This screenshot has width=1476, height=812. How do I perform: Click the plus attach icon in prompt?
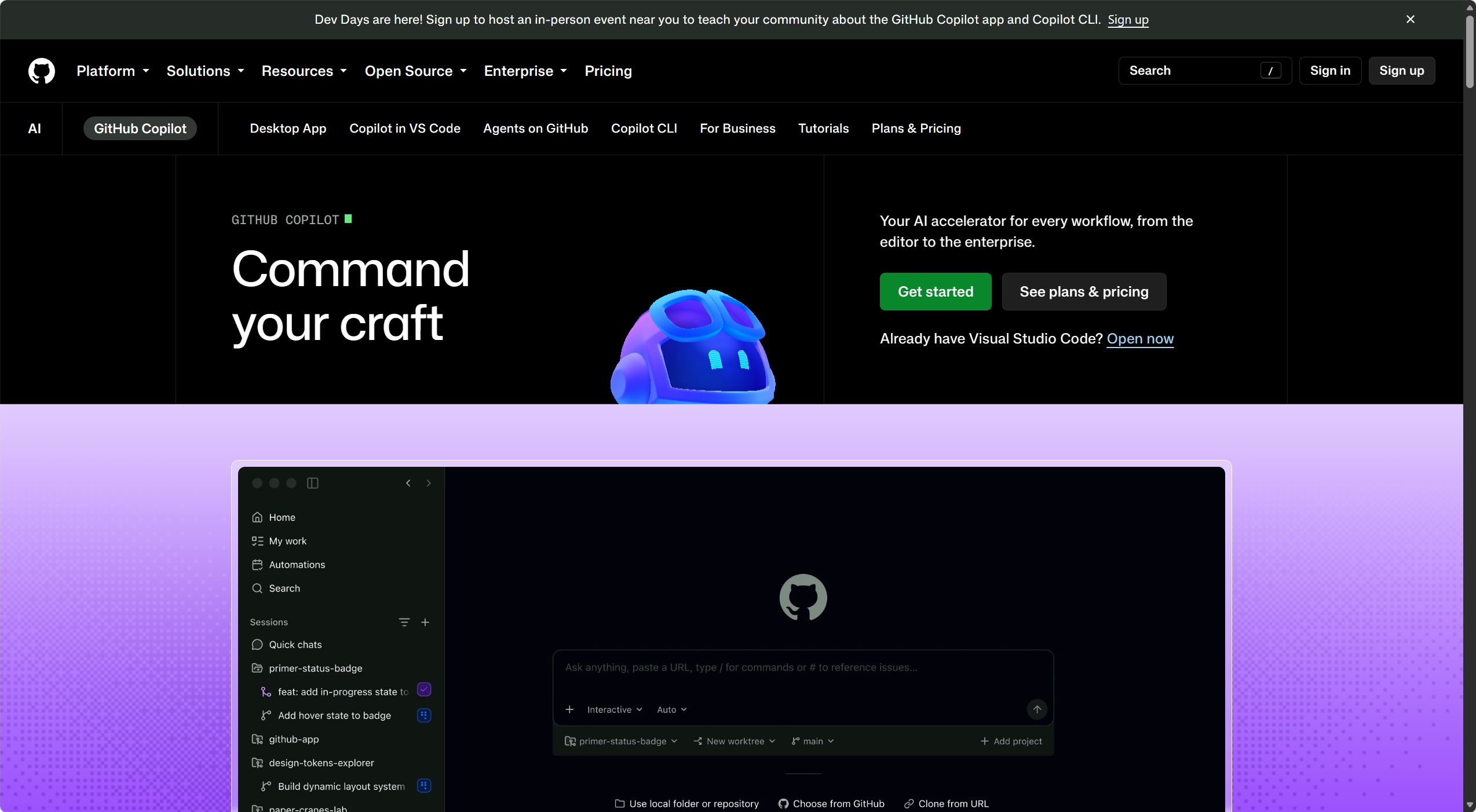[x=569, y=709]
